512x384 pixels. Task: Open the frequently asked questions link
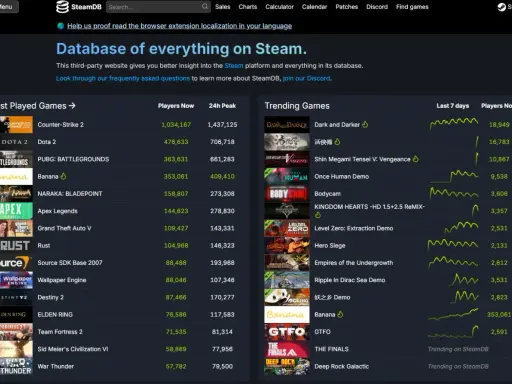tap(123, 78)
